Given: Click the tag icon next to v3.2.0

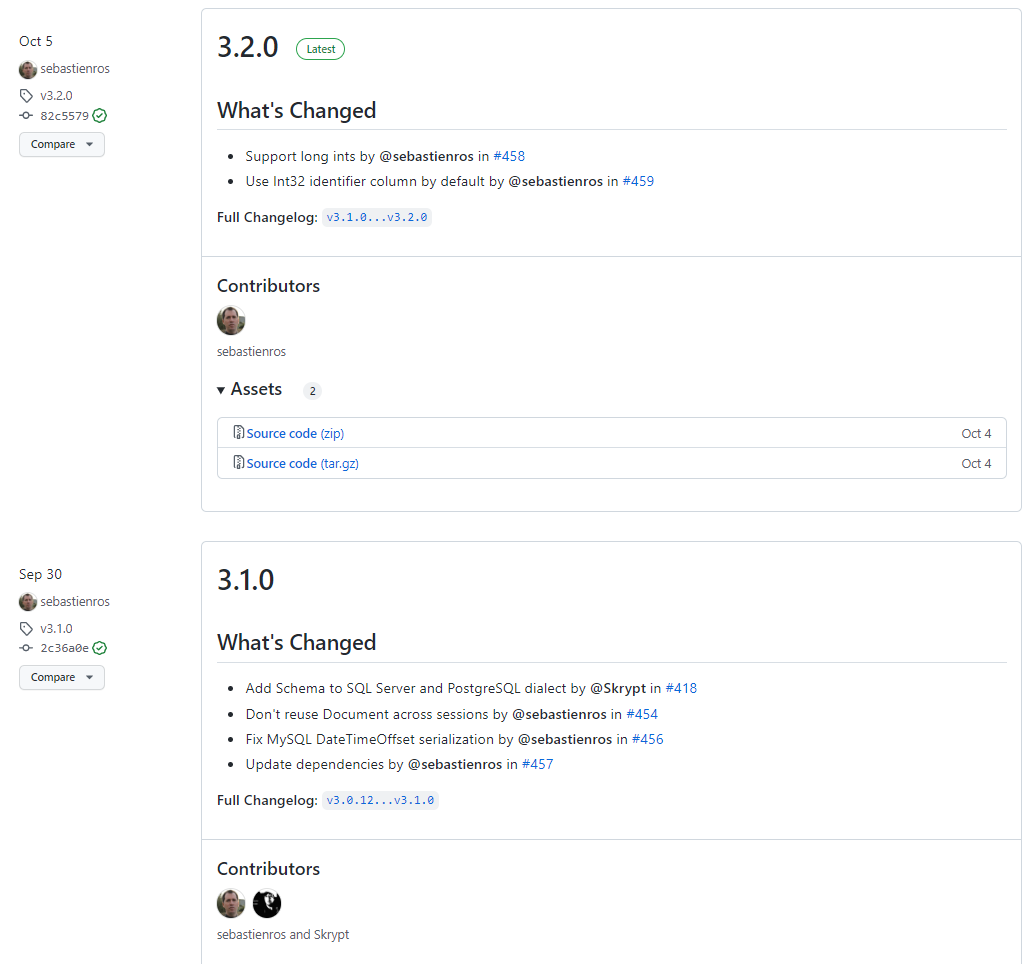Looking at the screenshot, I should click(26, 96).
